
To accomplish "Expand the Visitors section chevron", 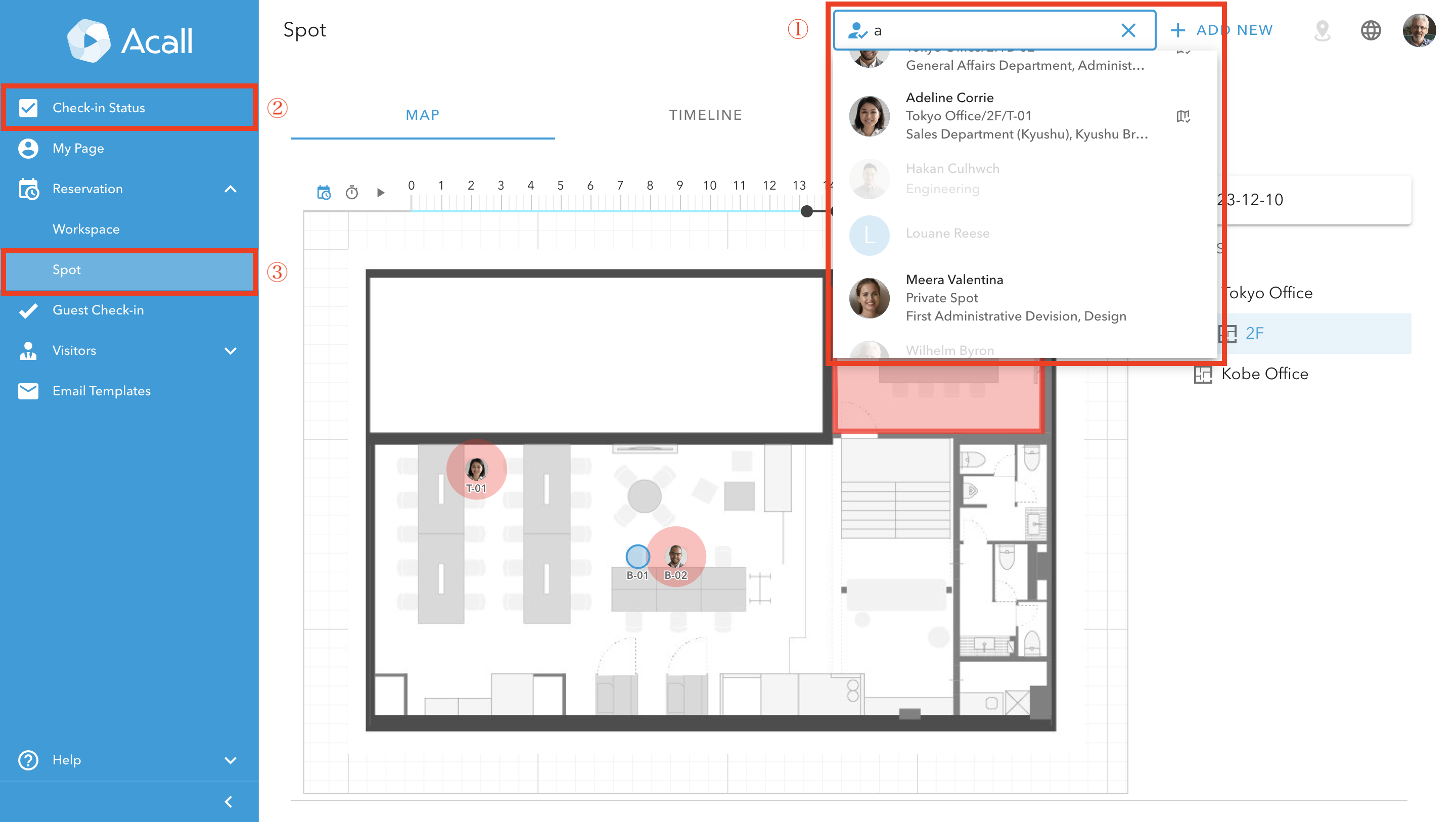I will point(230,350).
